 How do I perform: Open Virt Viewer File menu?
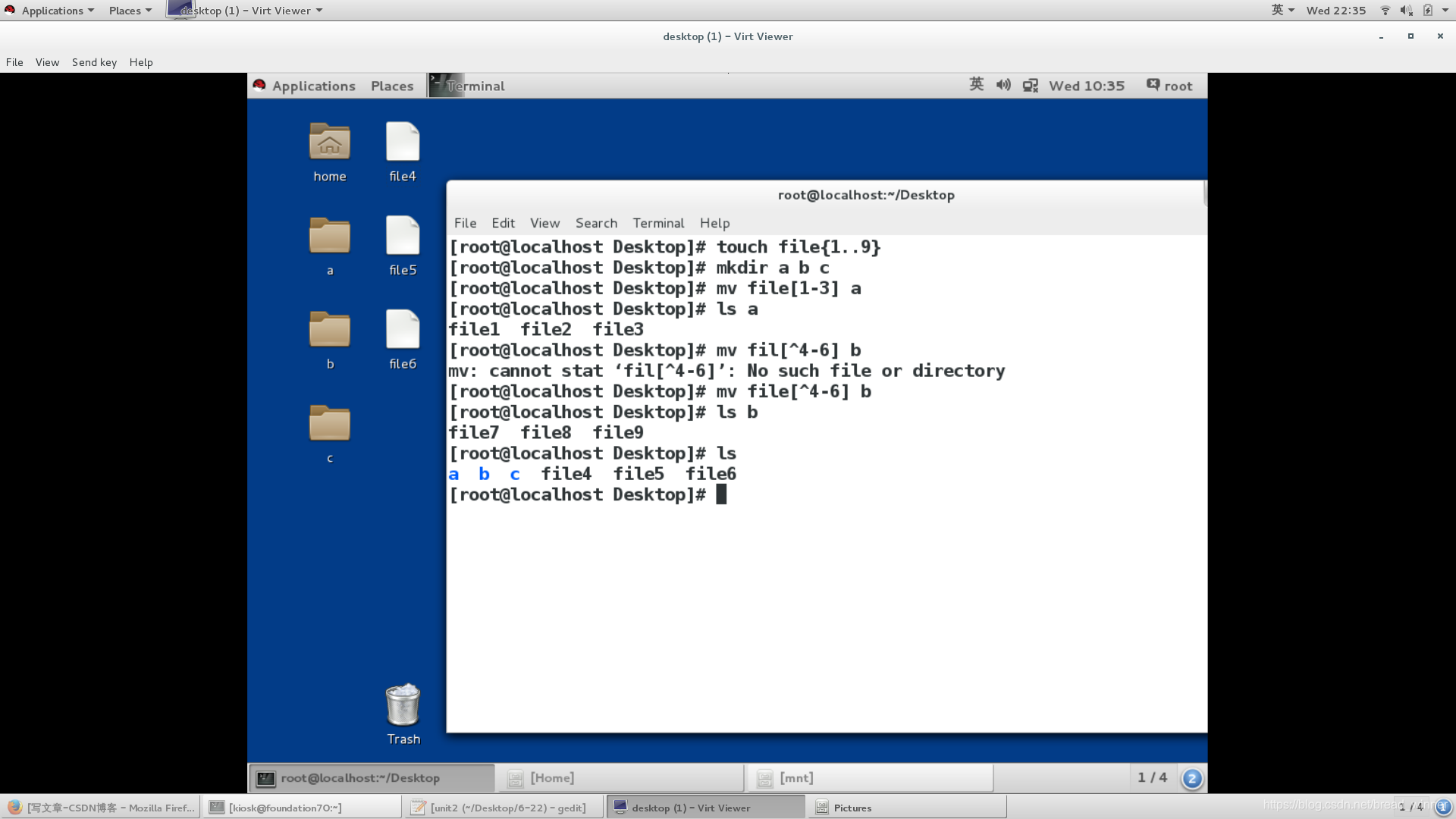coord(14,62)
